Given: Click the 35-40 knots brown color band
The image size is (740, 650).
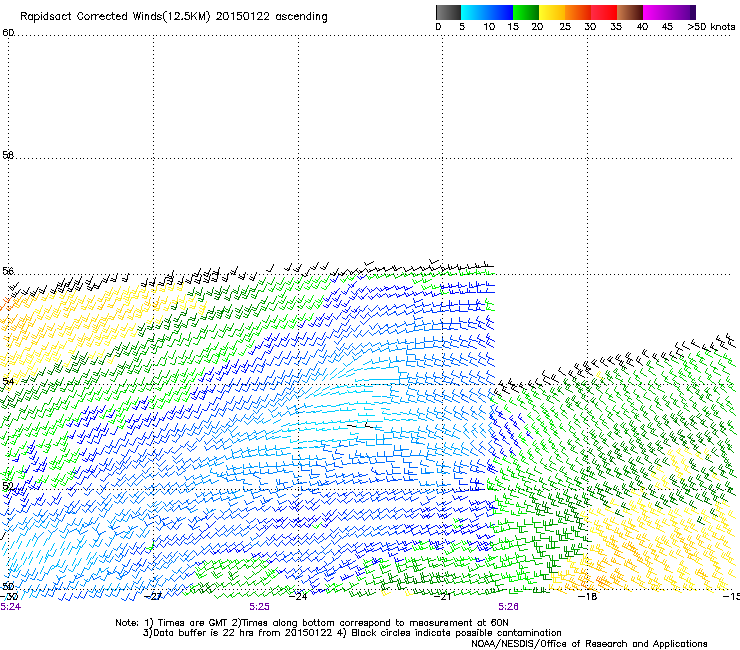Looking at the screenshot, I should click(630, 12).
